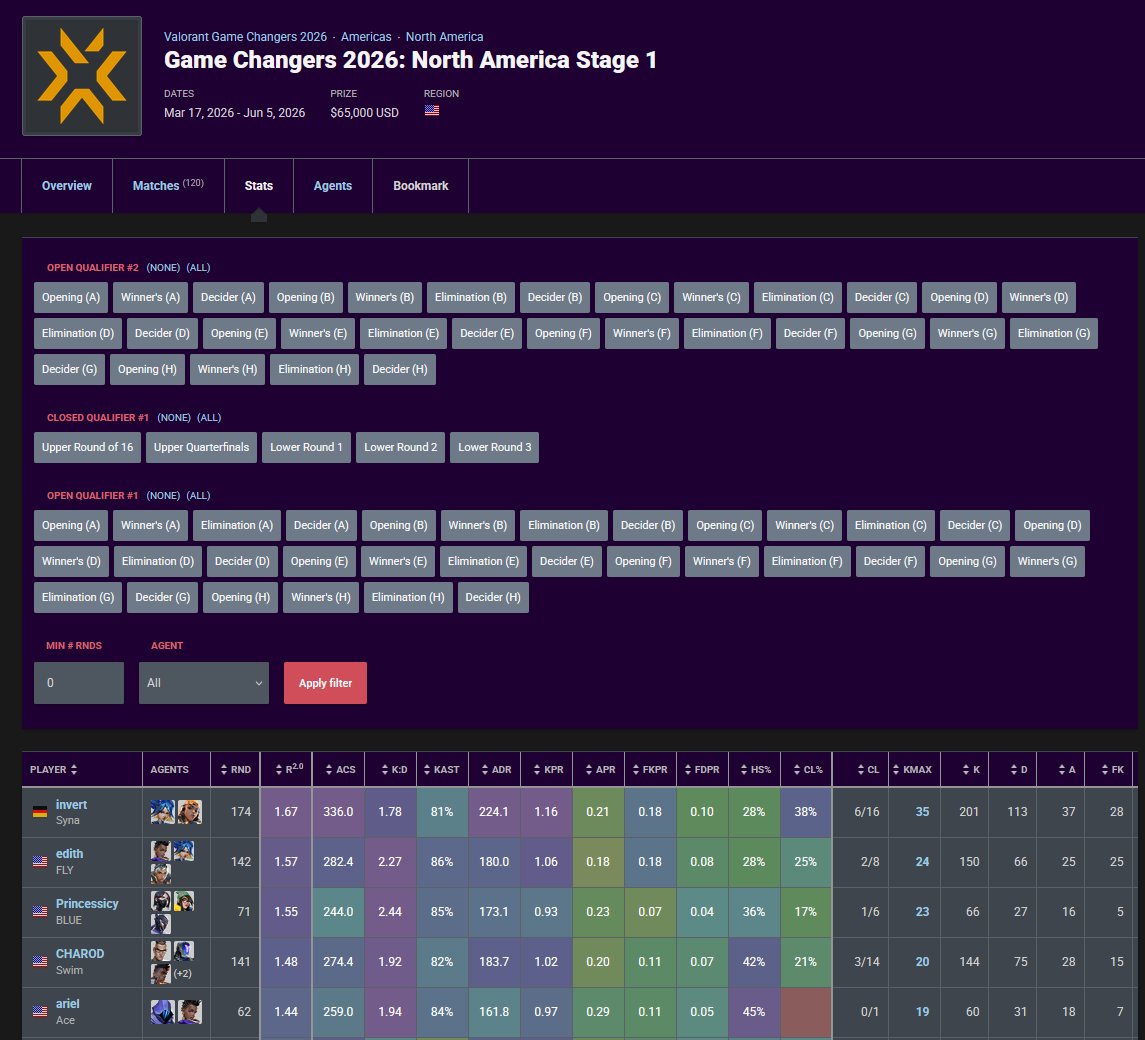
Task: Click invert's German flag icon
Action: [x=40, y=811]
